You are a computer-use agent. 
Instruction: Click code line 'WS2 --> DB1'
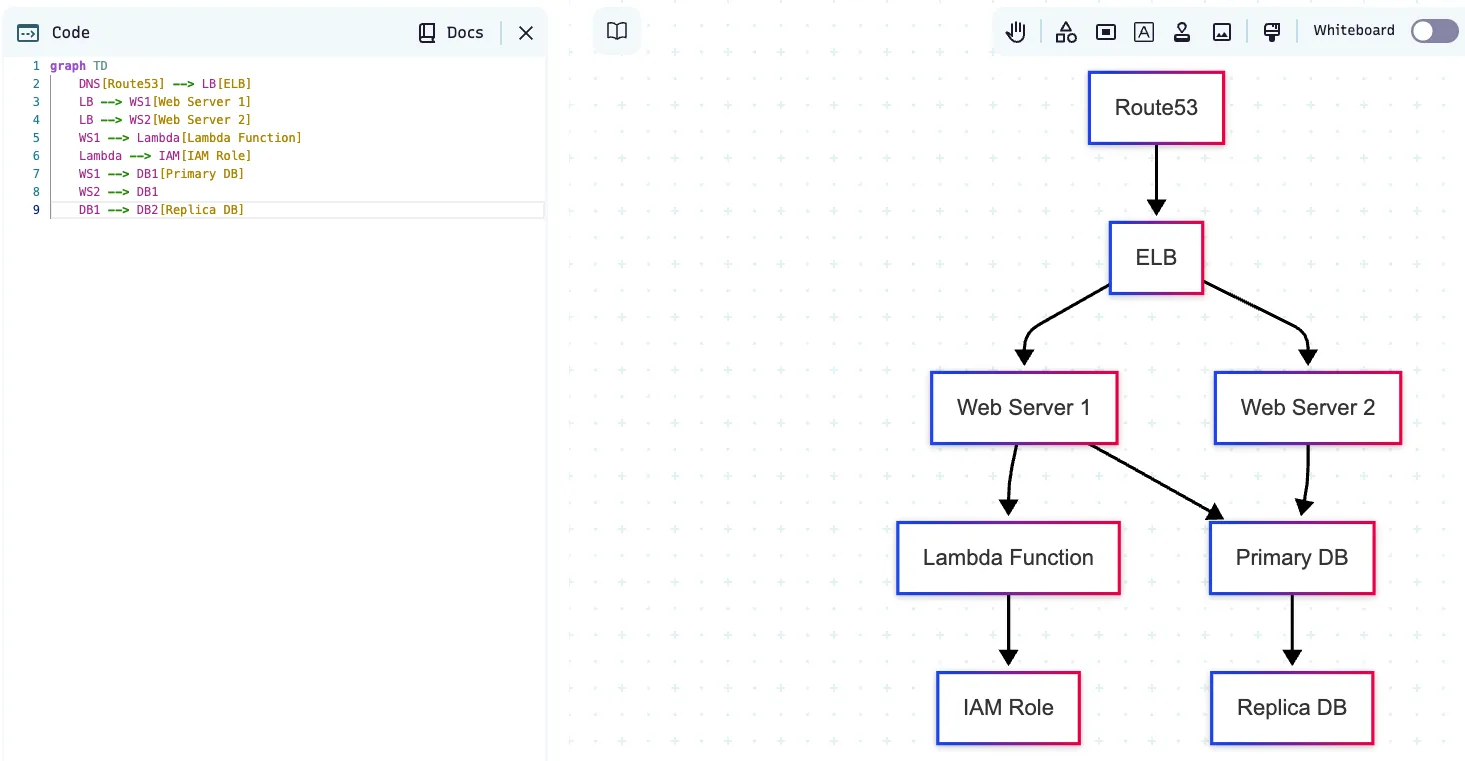(118, 192)
